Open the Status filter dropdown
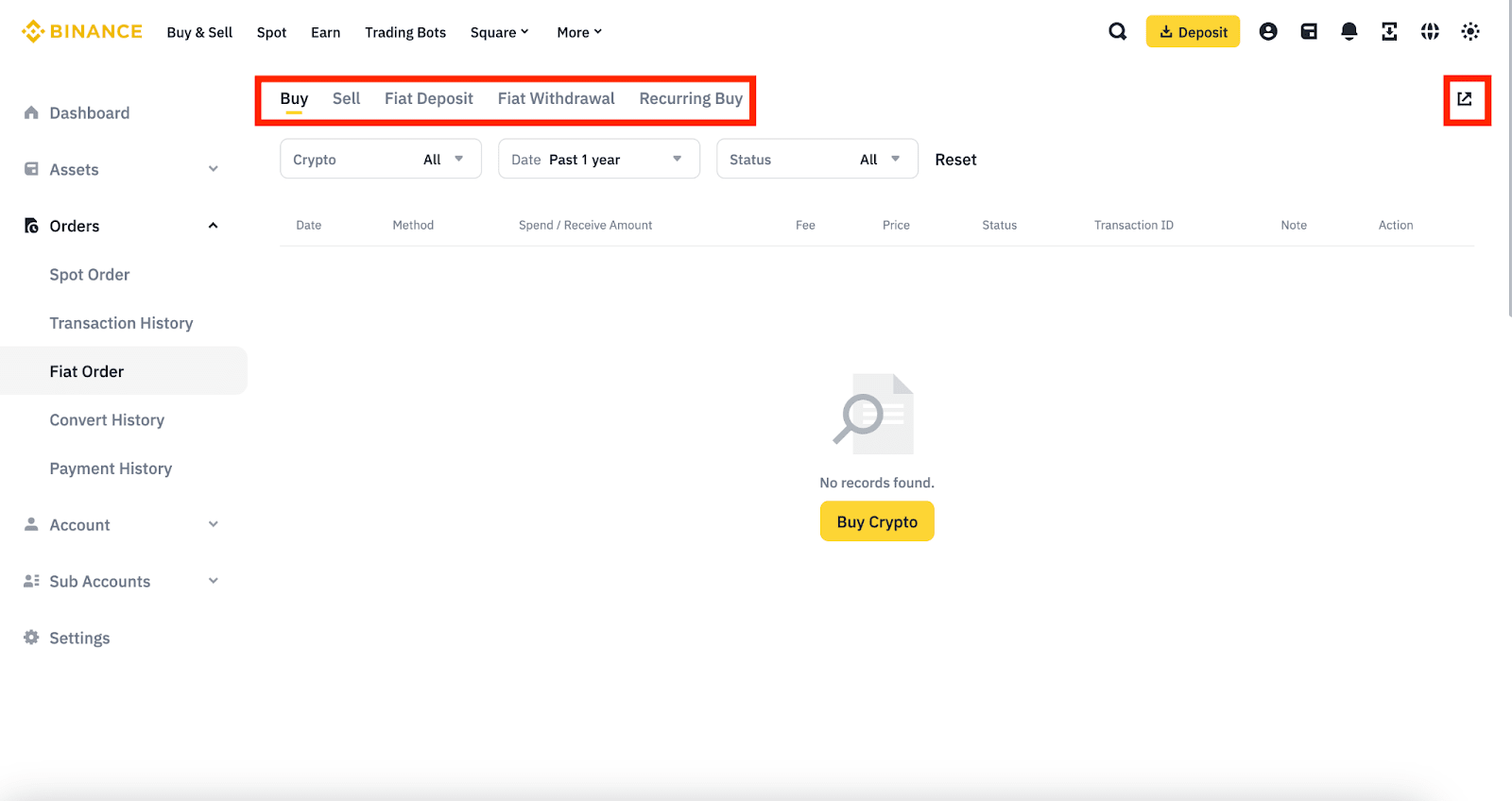1512x801 pixels. pos(817,159)
